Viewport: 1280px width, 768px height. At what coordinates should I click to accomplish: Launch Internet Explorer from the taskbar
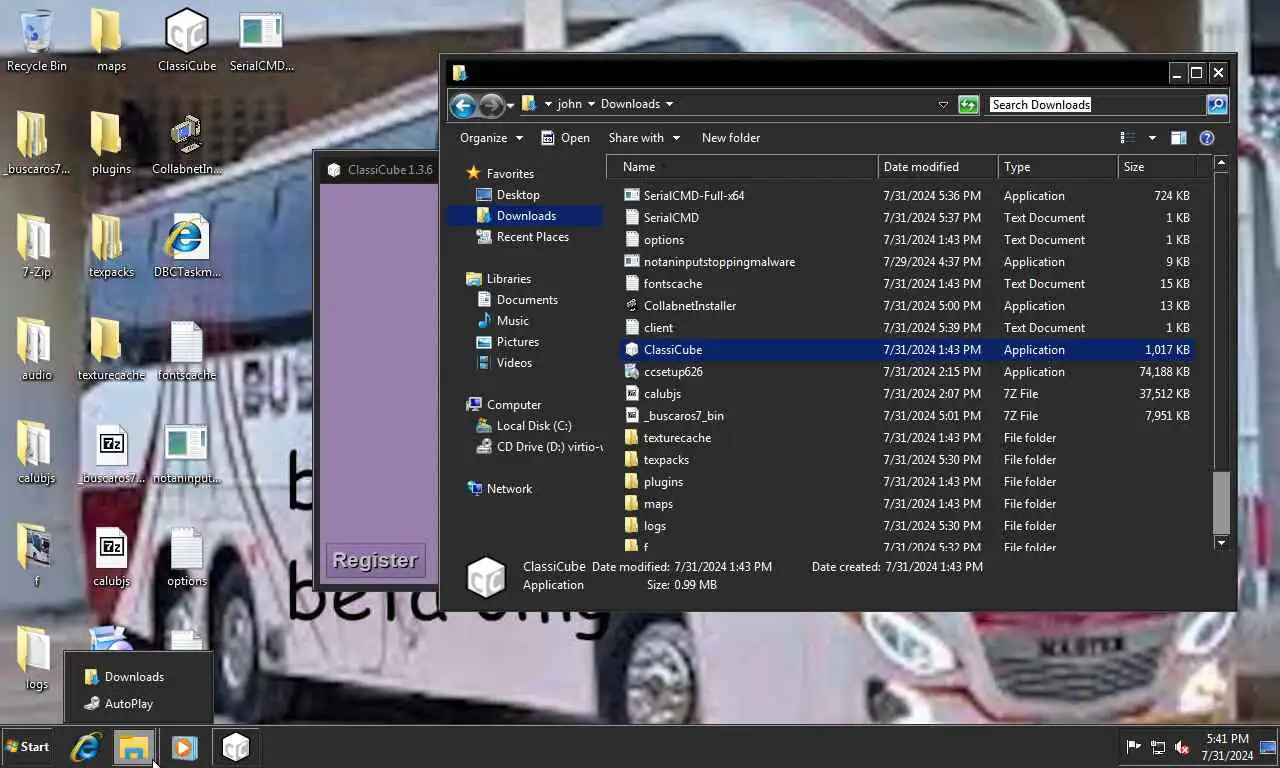85,747
